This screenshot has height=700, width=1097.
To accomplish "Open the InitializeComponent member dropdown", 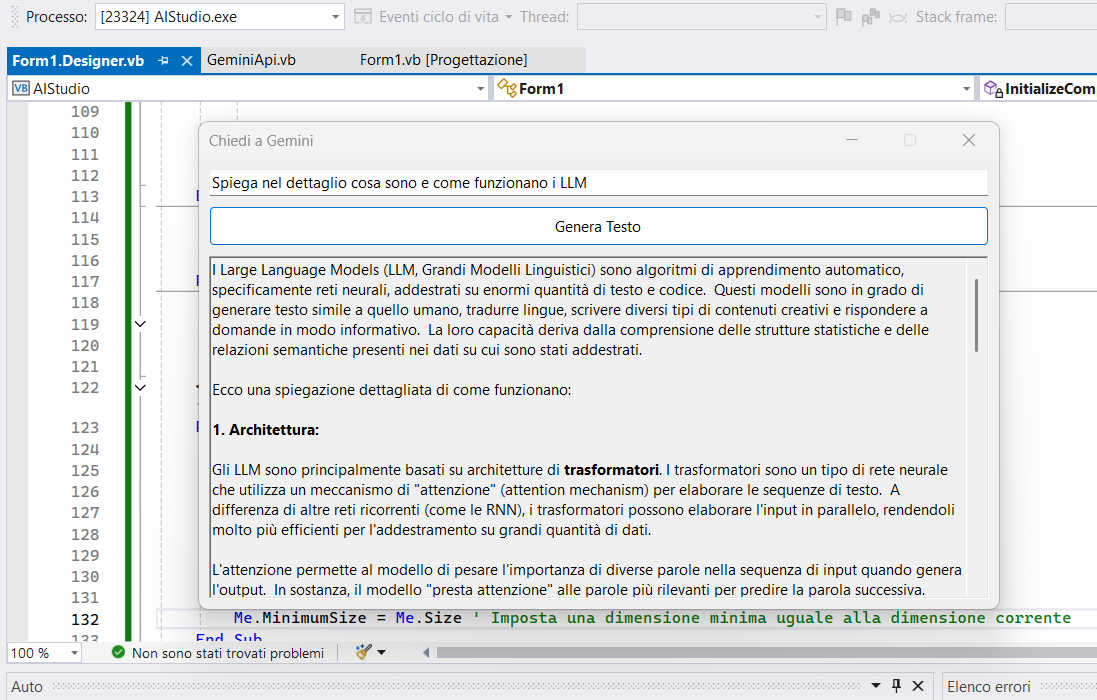I will point(1039,89).
